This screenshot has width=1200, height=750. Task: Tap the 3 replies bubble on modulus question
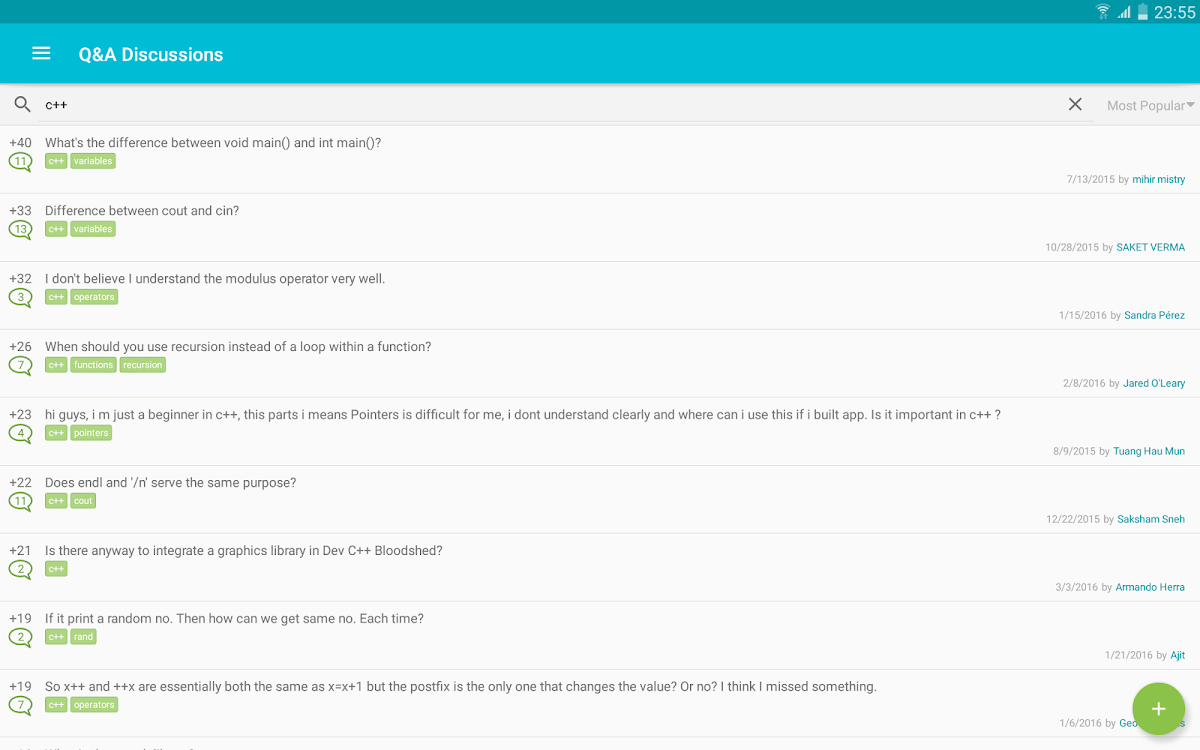20,297
